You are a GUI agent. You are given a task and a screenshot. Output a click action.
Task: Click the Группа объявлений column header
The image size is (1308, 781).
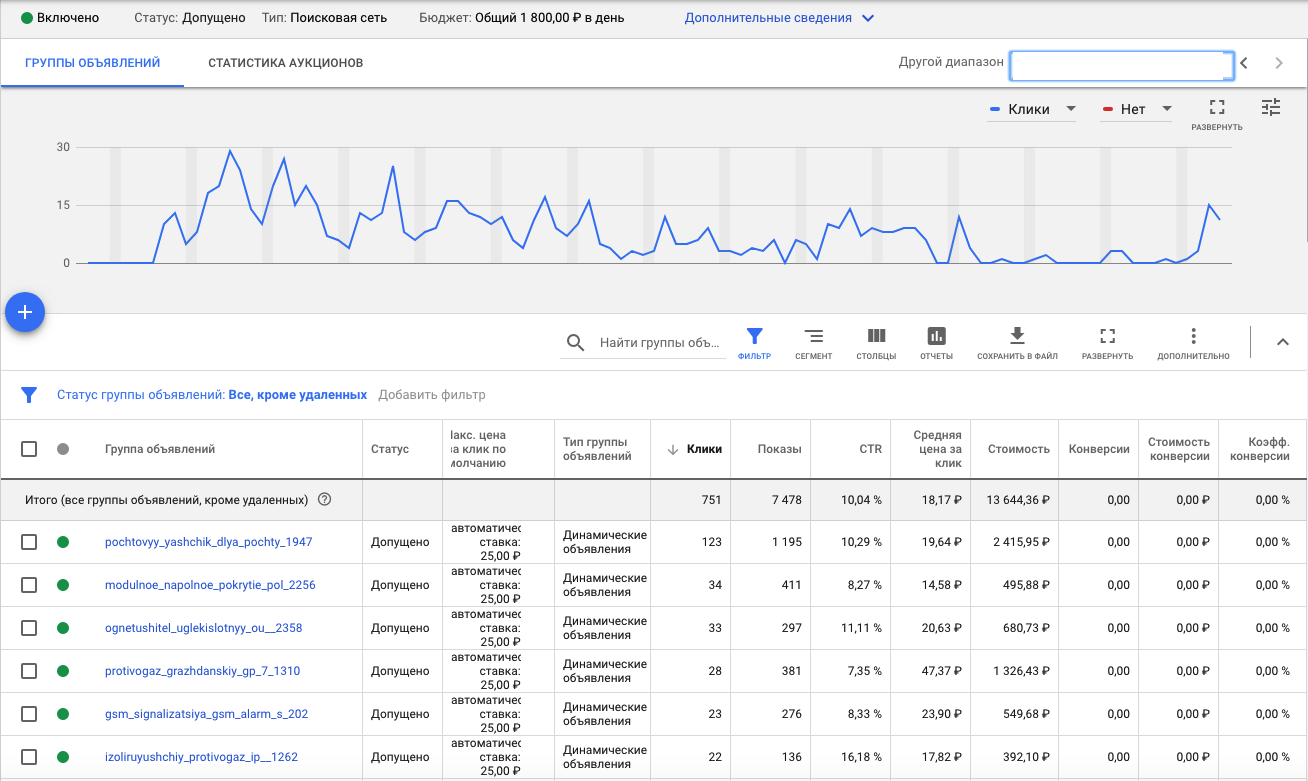click(x=160, y=449)
